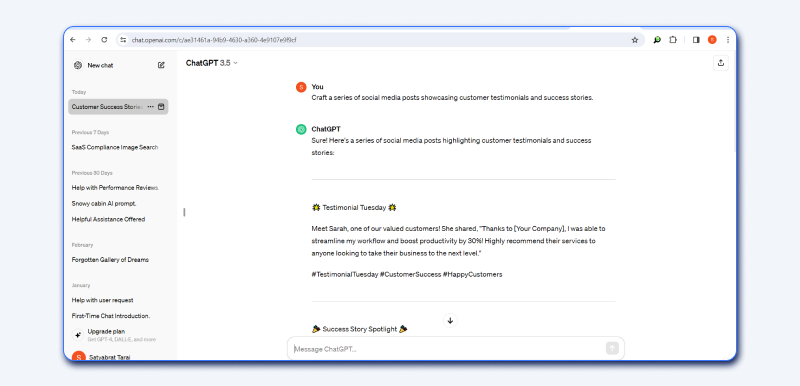
Task: Collapse the sidebar with the handle
Action: tap(184, 212)
